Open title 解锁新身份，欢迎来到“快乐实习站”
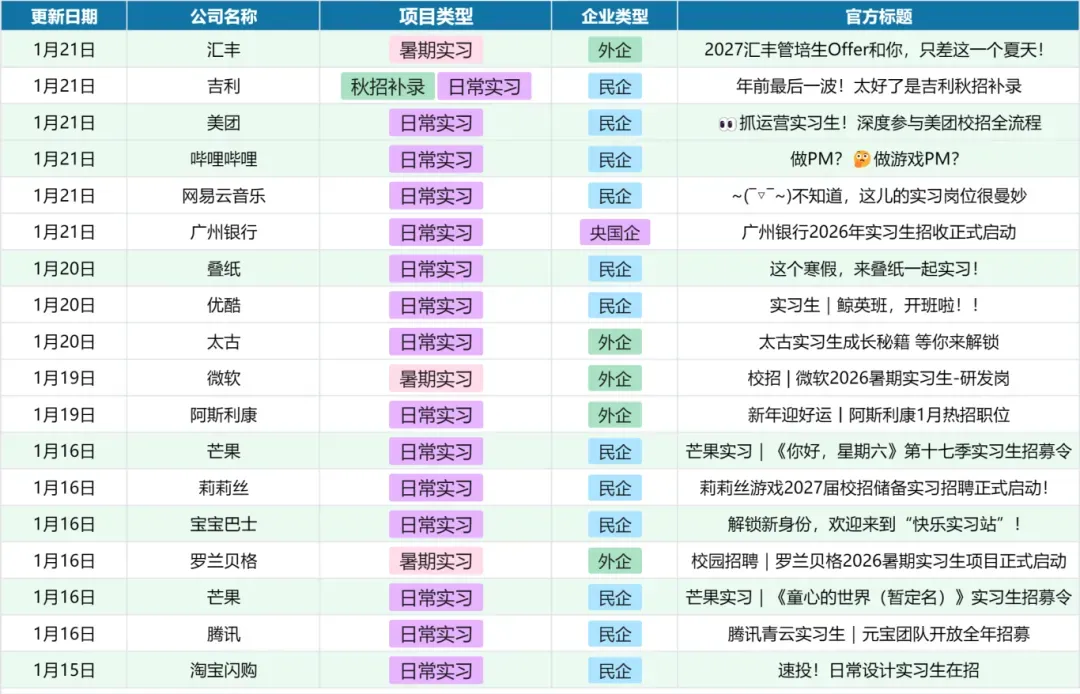 (873, 524)
